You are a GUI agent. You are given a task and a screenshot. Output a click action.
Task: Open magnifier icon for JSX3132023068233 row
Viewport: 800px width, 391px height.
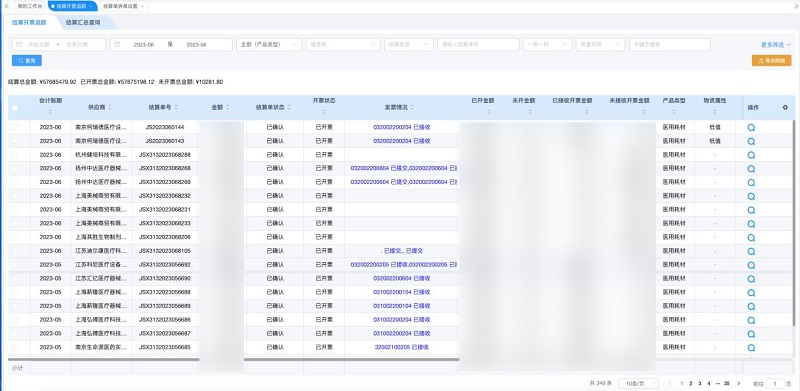pyautogui.click(x=751, y=224)
